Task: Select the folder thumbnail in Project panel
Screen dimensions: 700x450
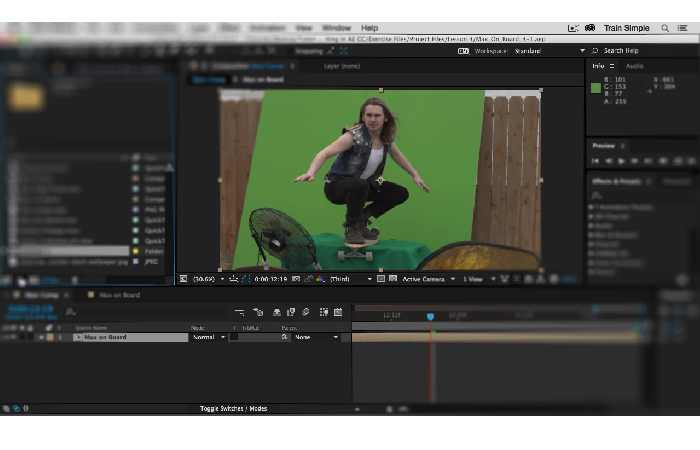Action: point(26,97)
